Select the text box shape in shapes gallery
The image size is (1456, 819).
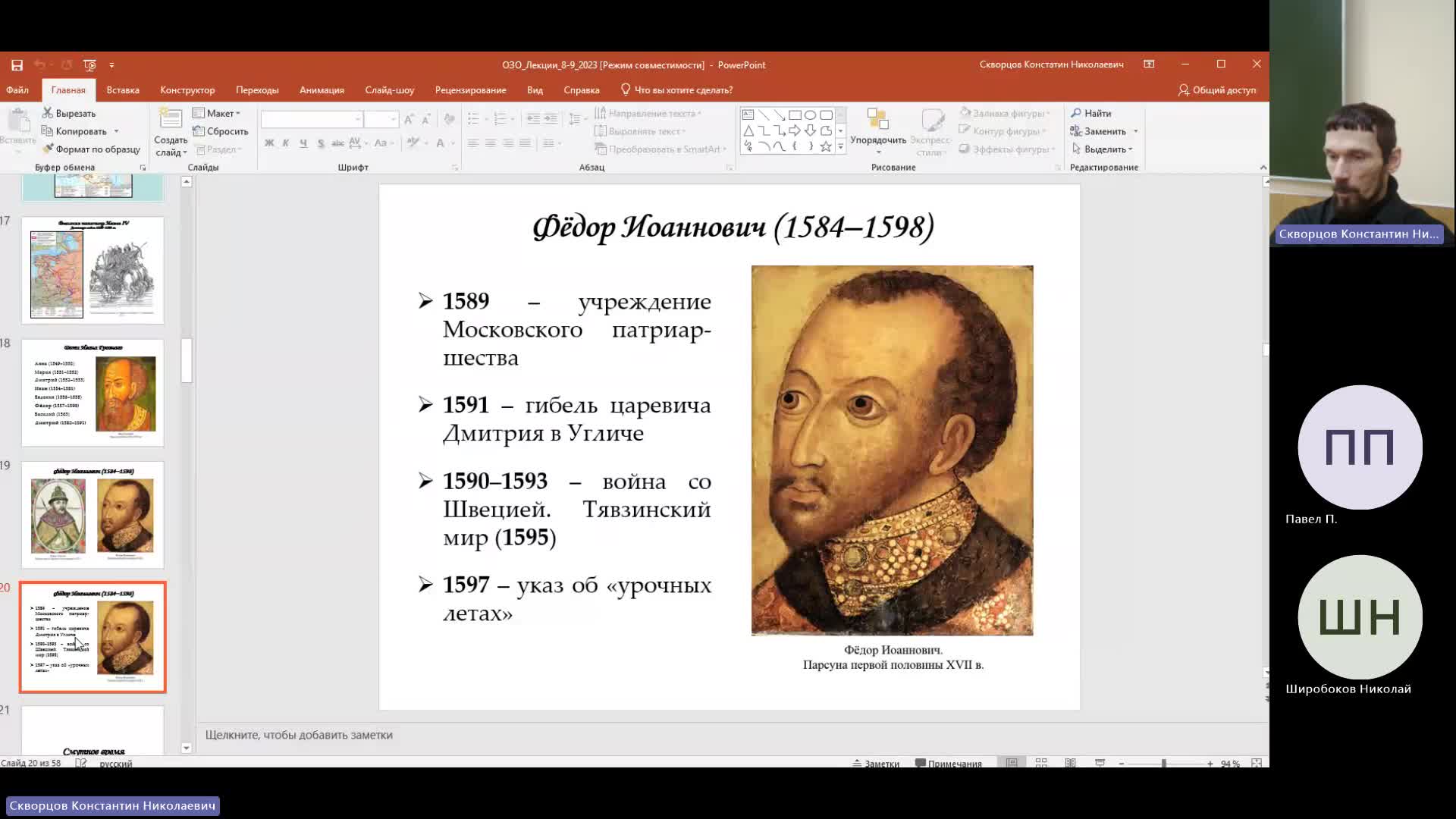[748, 115]
